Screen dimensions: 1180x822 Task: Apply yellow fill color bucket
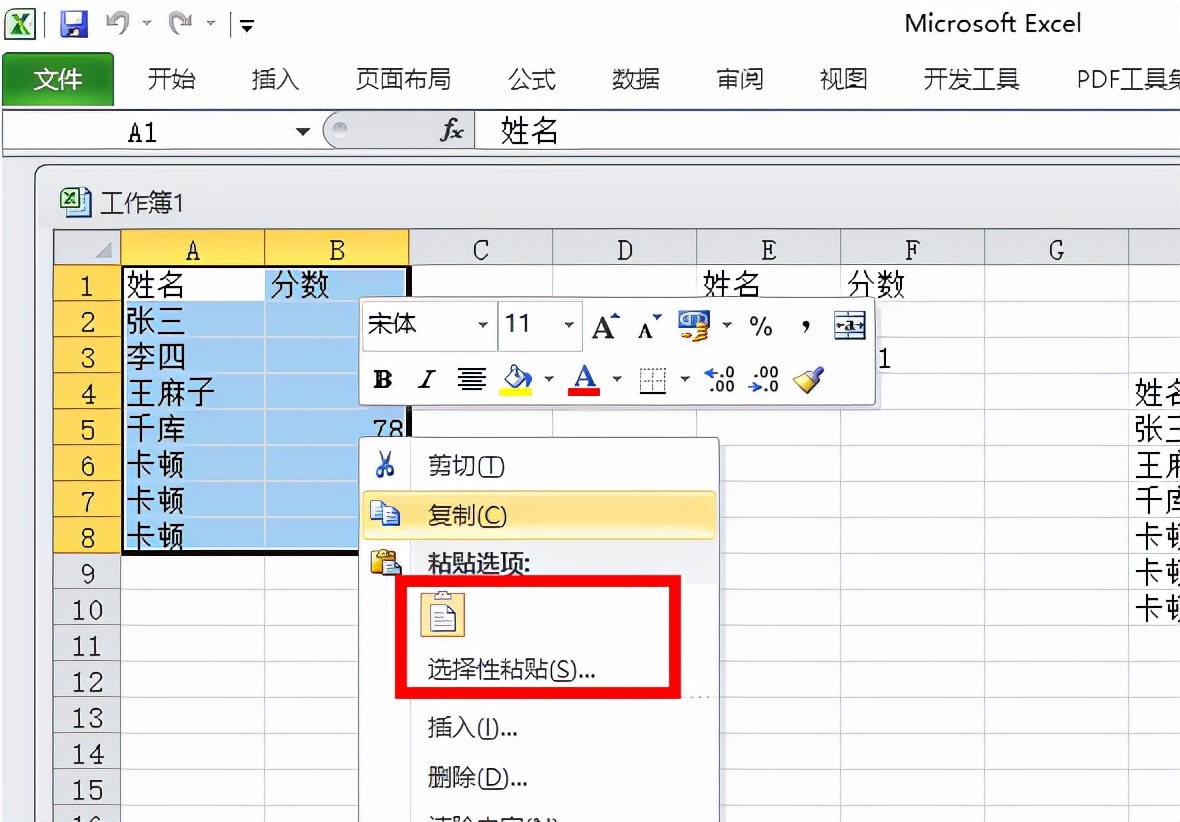click(x=517, y=379)
